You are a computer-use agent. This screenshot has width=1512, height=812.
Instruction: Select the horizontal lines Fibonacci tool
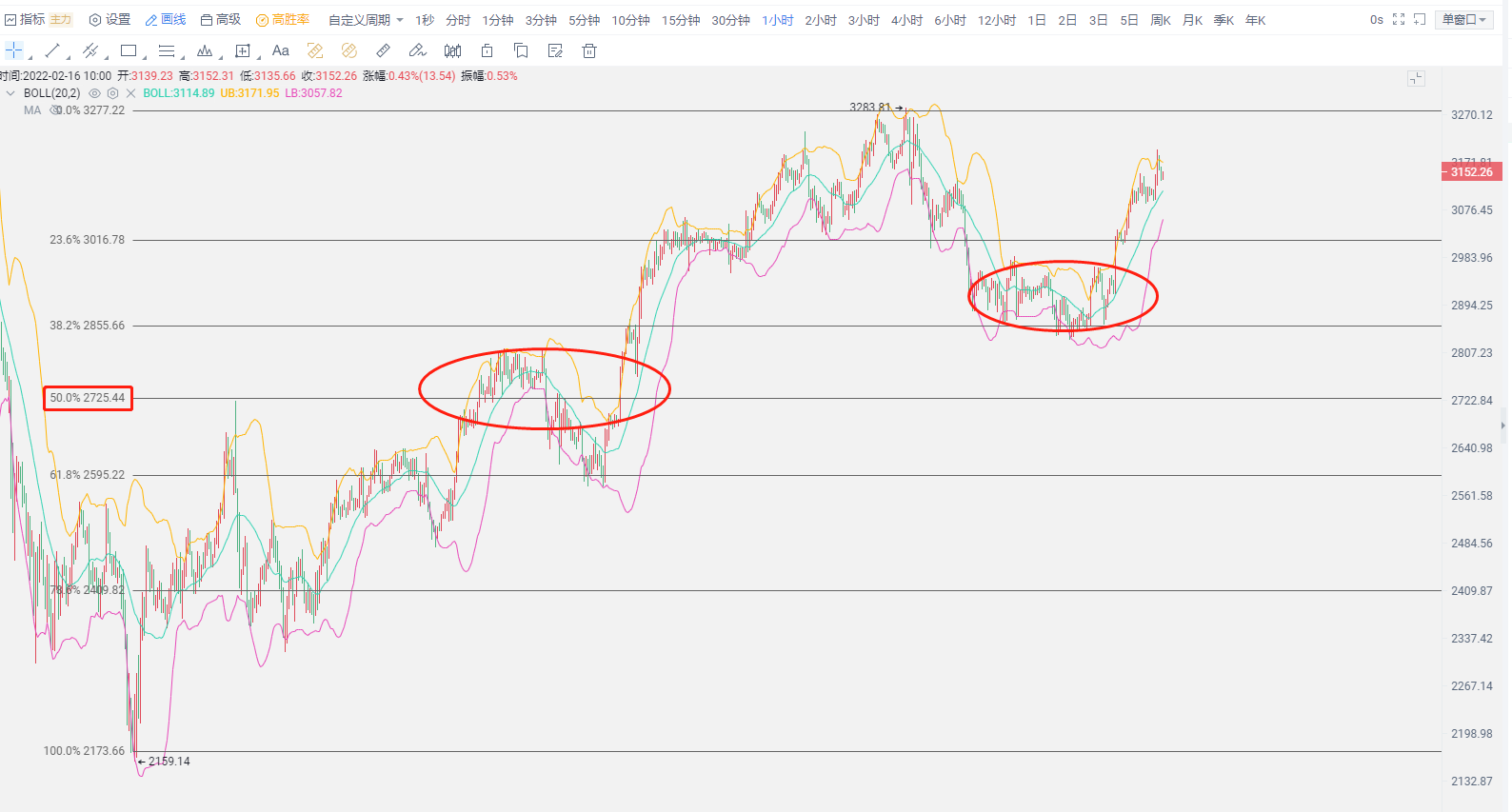pos(167,50)
